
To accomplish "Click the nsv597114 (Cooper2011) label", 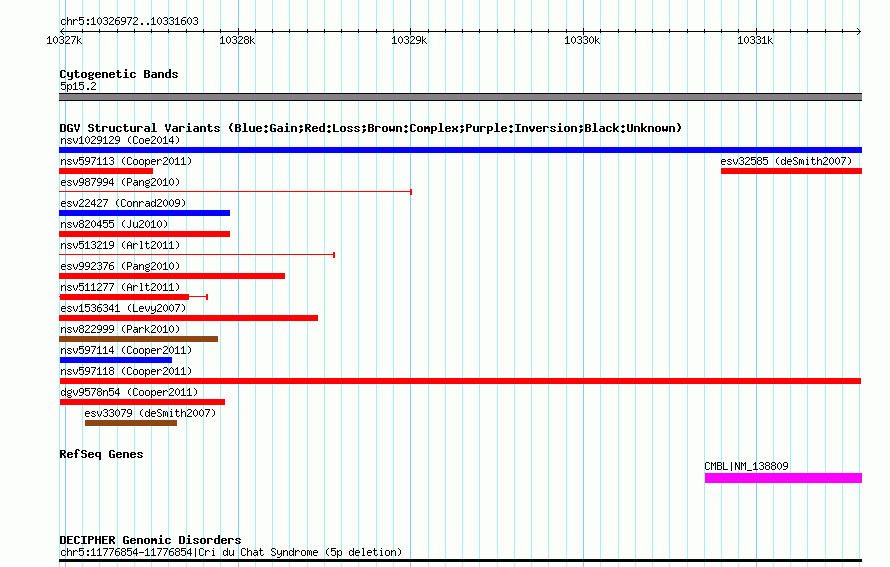I will click(126, 350).
